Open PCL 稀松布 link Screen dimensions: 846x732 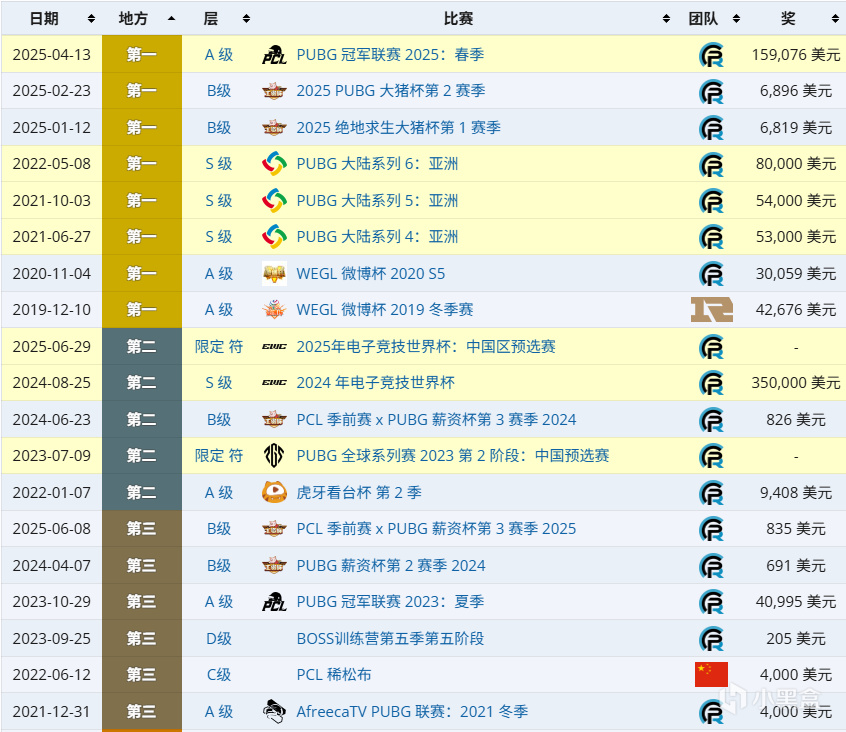point(333,674)
